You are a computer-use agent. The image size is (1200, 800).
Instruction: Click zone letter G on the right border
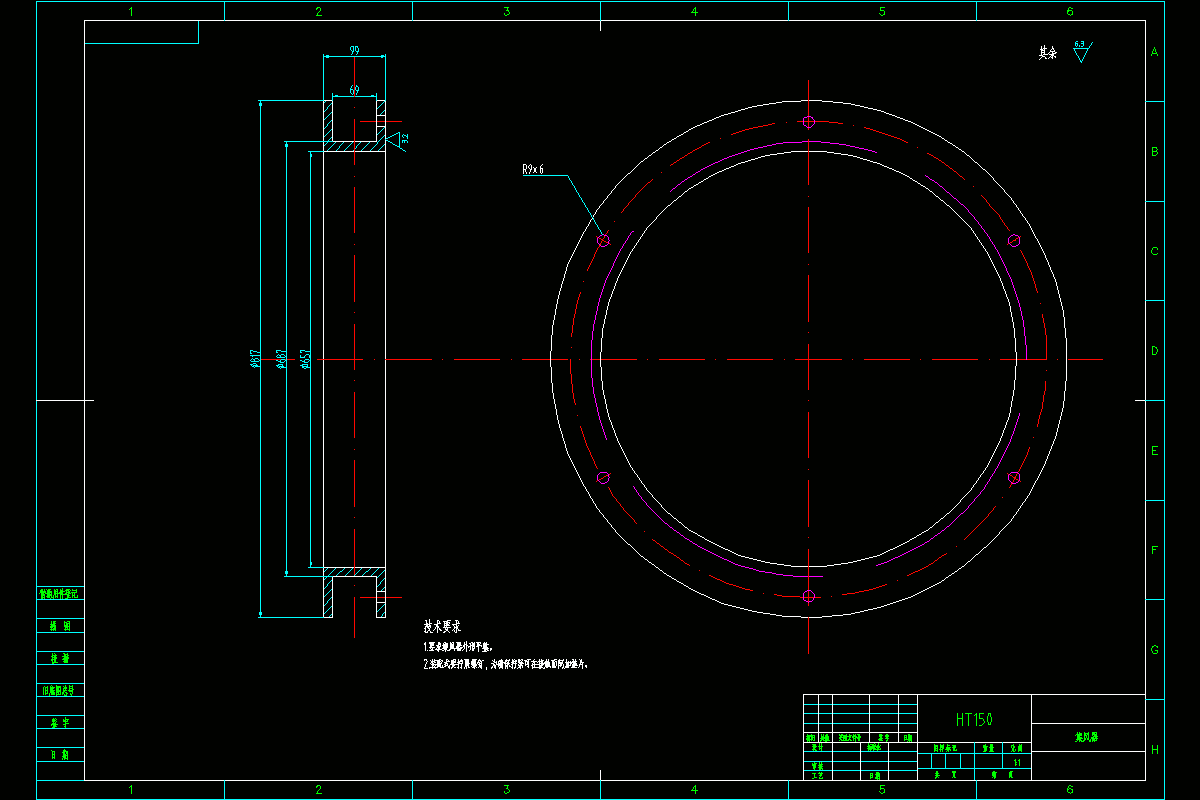(1154, 650)
